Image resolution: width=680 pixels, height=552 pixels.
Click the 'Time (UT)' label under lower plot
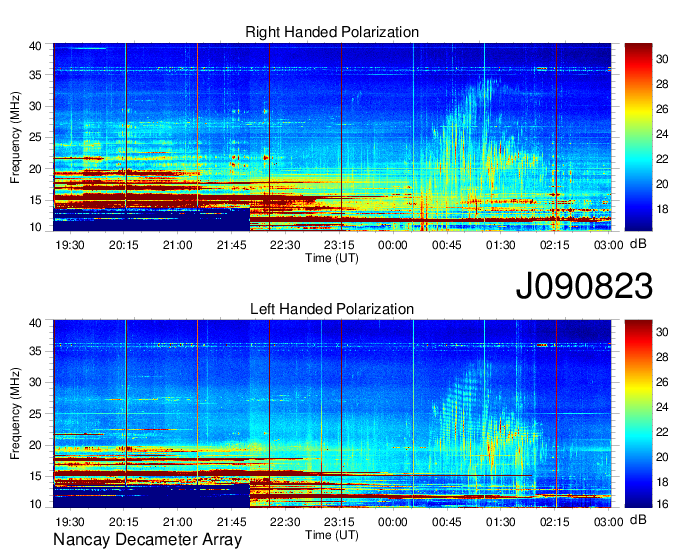pyautogui.click(x=332, y=535)
